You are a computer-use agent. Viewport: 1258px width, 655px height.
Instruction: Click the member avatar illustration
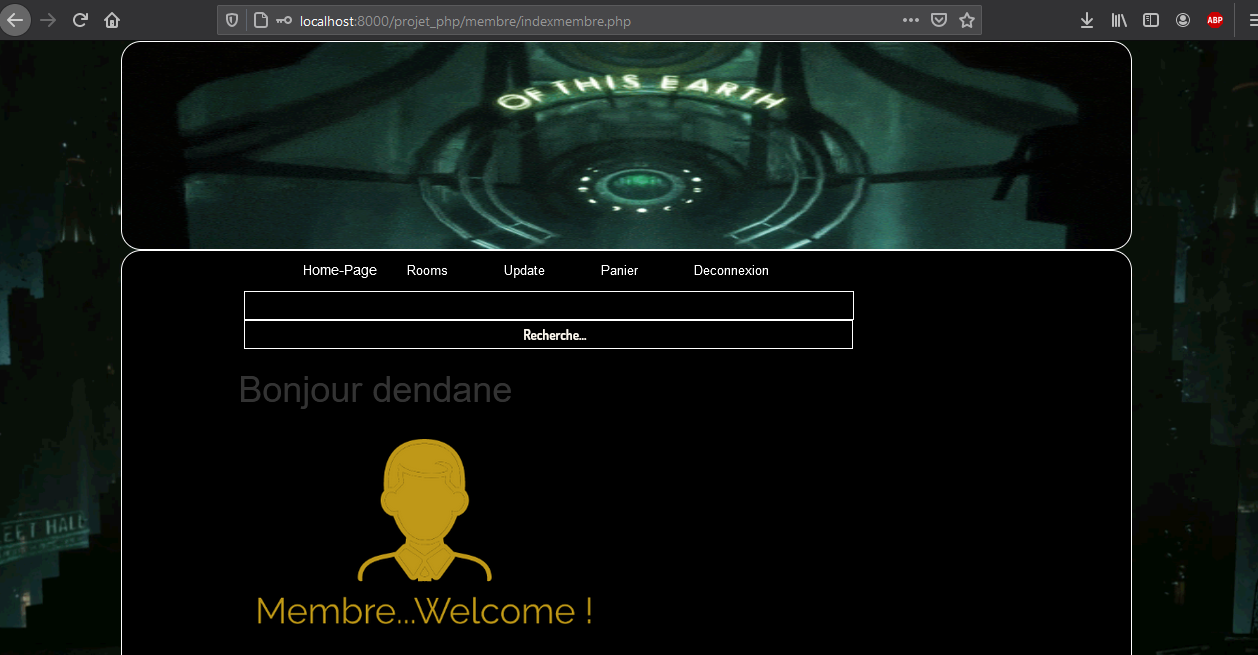coord(424,510)
